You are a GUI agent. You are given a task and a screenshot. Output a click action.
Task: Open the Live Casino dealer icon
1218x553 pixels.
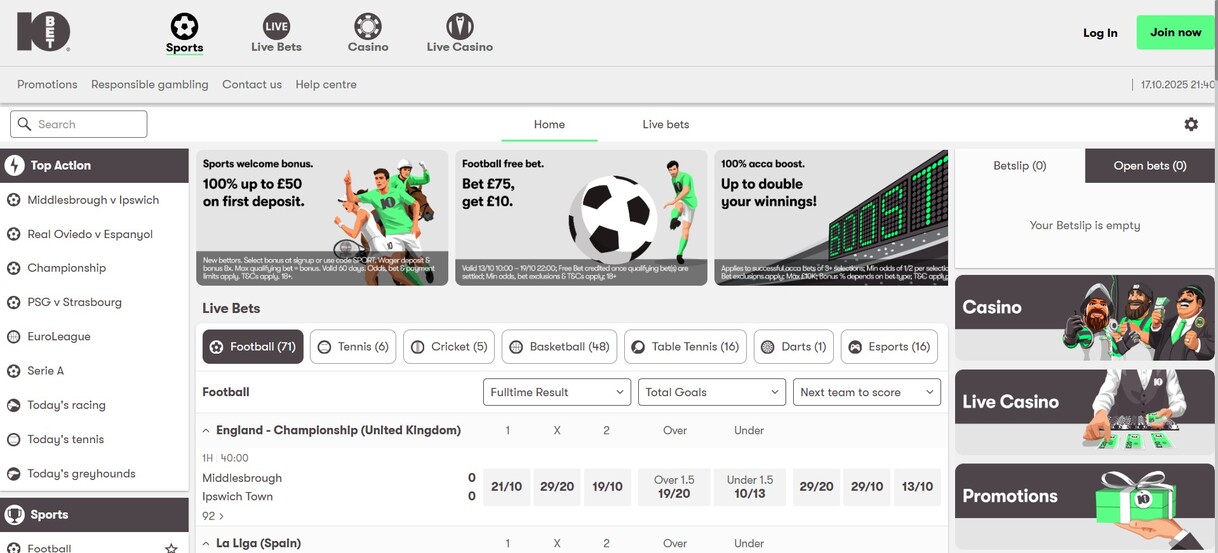click(459, 26)
